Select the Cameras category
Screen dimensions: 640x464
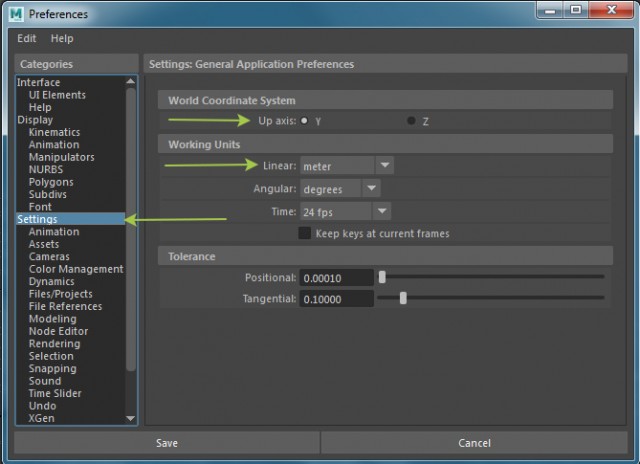(x=49, y=257)
